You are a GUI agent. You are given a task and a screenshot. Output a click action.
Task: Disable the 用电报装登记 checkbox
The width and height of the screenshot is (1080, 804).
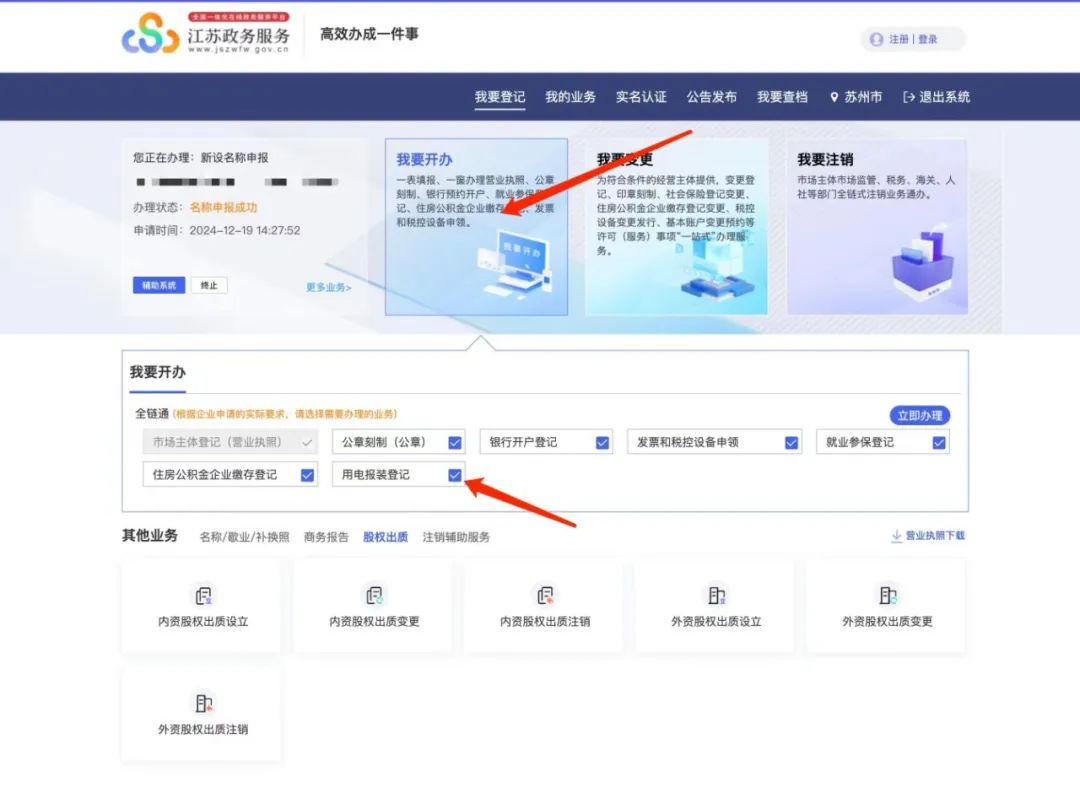tap(455, 475)
